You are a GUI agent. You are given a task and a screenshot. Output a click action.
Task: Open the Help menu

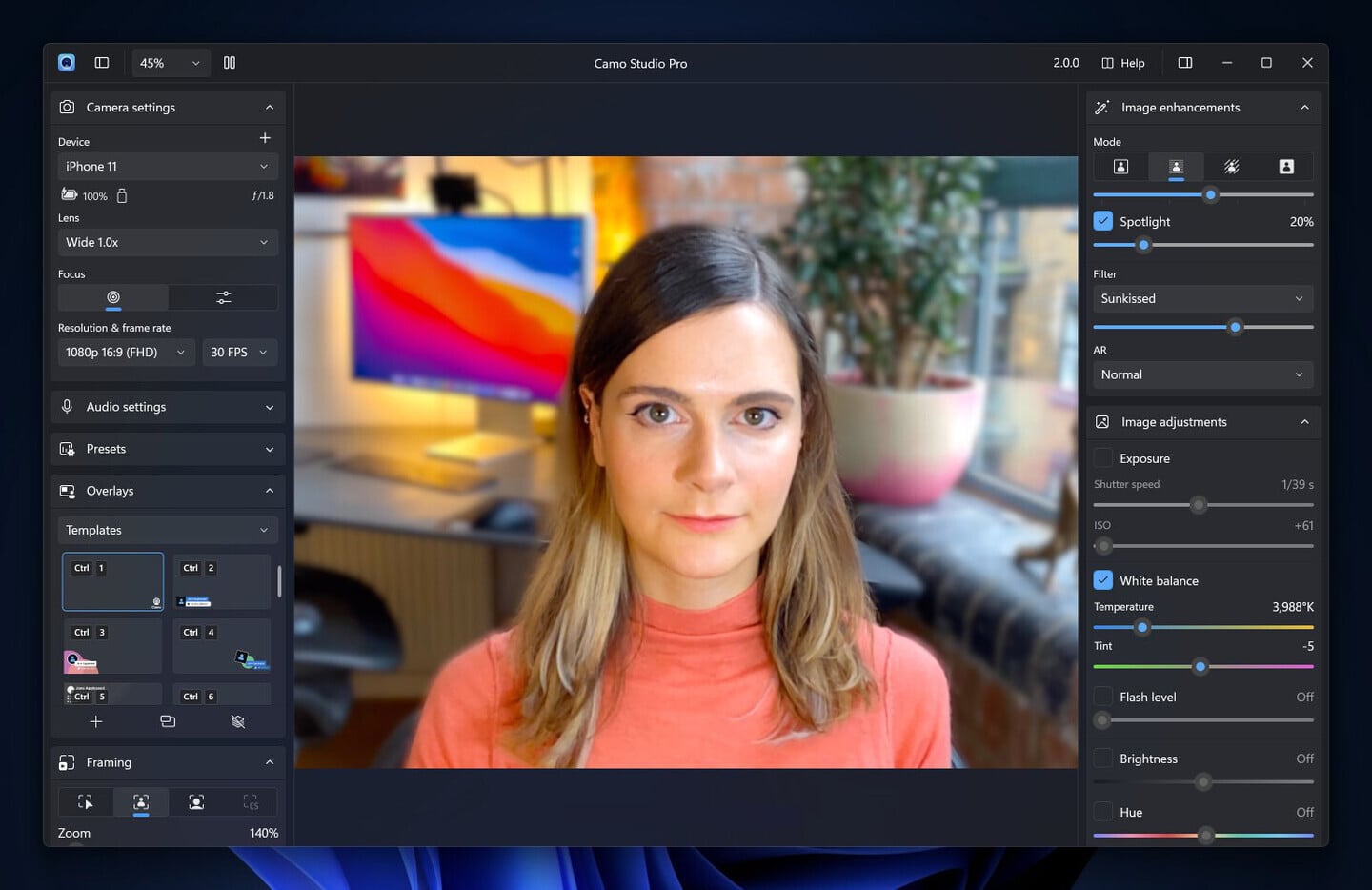click(x=1123, y=63)
